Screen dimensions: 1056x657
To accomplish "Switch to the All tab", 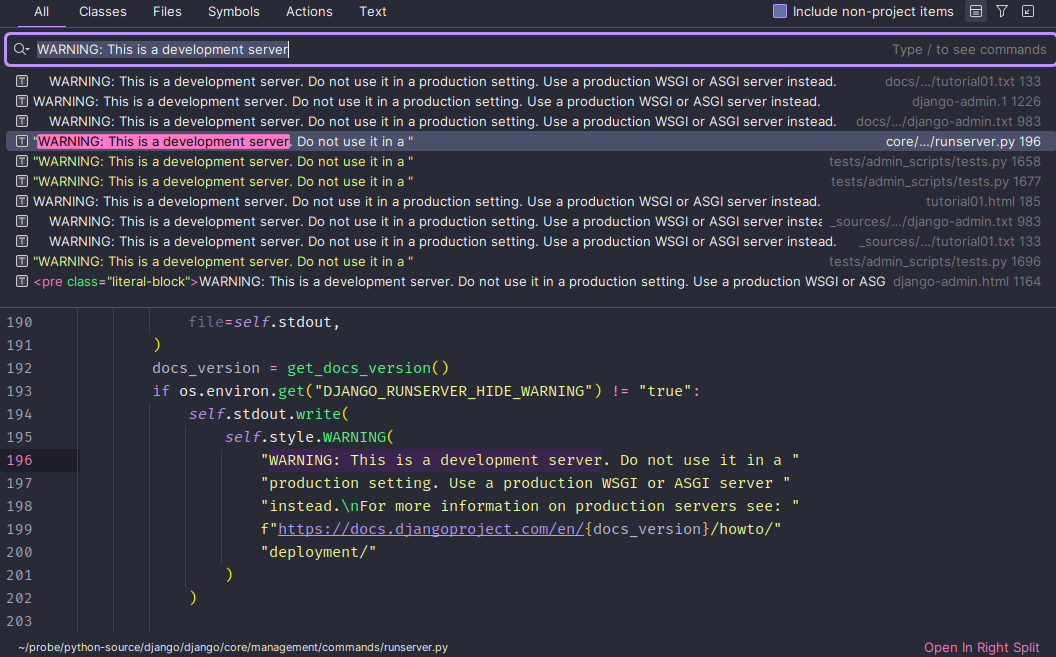I will pos(41,11).
